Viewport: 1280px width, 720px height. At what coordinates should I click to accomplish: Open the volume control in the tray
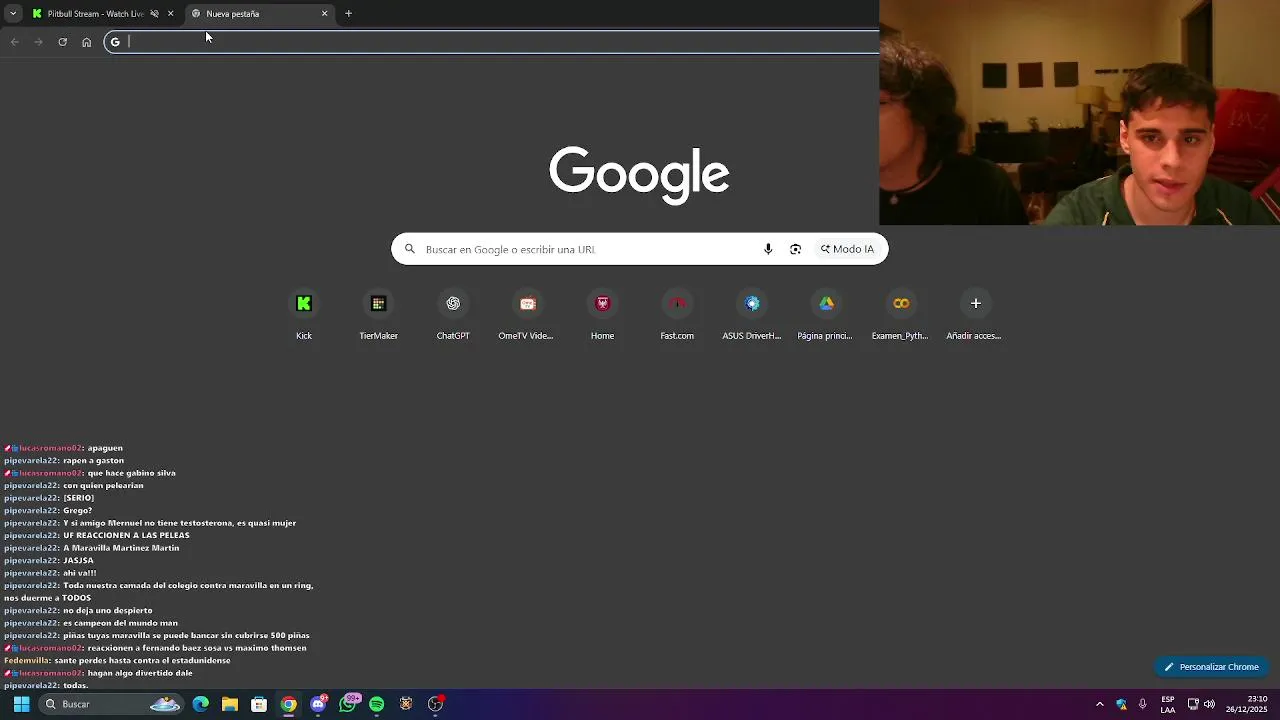[1209, 704]
